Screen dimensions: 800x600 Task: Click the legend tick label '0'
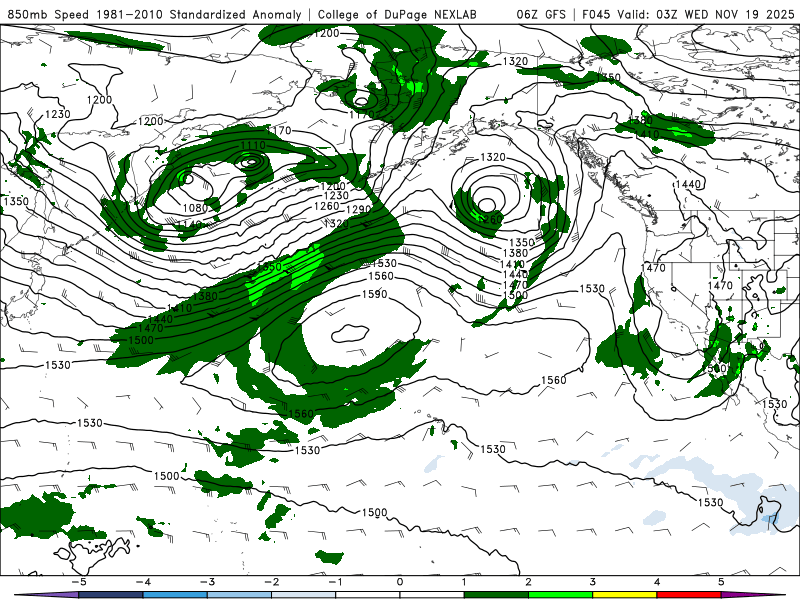(x=400, y=582)
